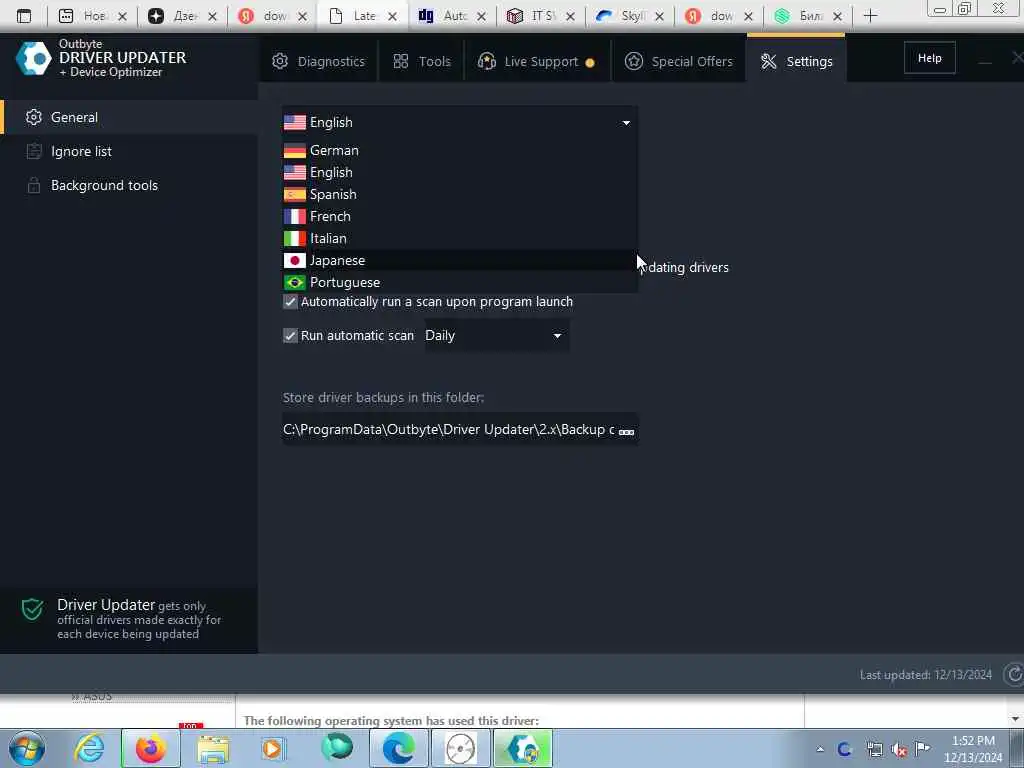Open Windows Explorer from the taskbar
Viewport: 1024px width, 768px height.
[x=213, y=748]
